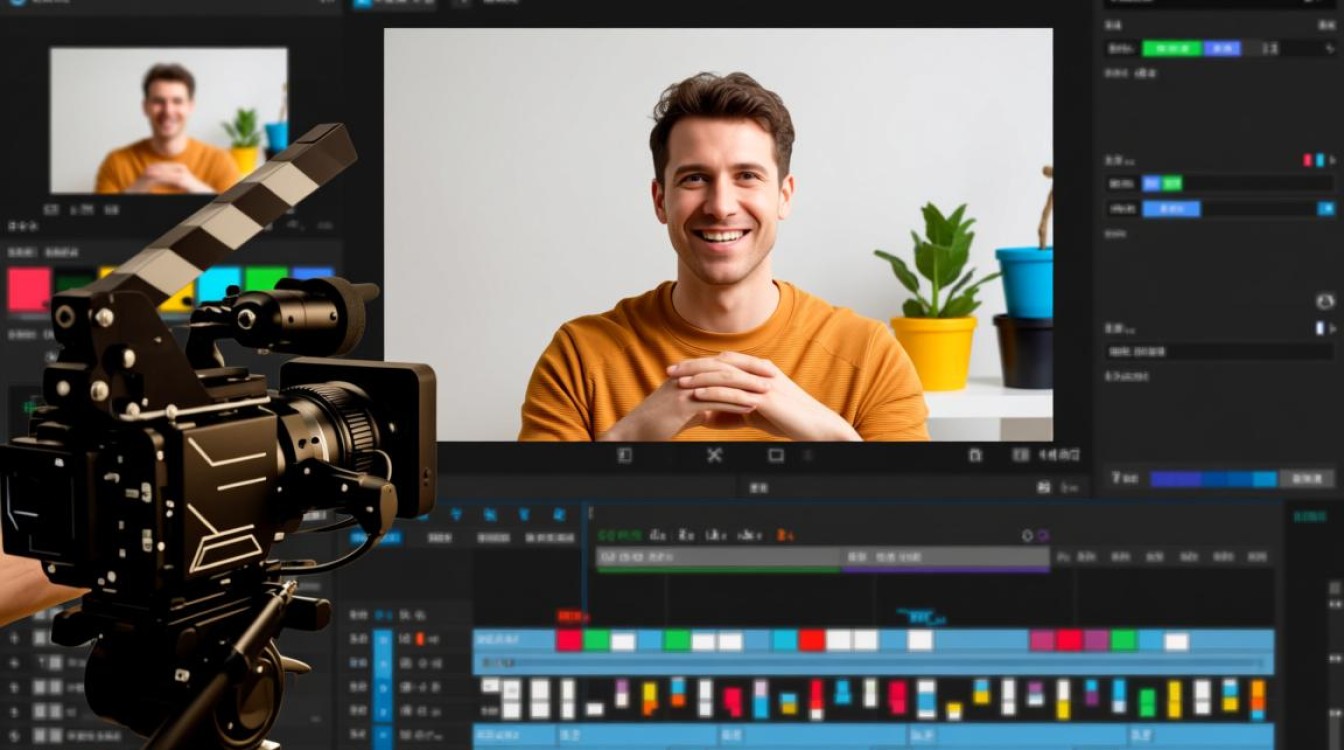
Task: Click the clipboard icon under the preview's right side
Action: point(975,456)
